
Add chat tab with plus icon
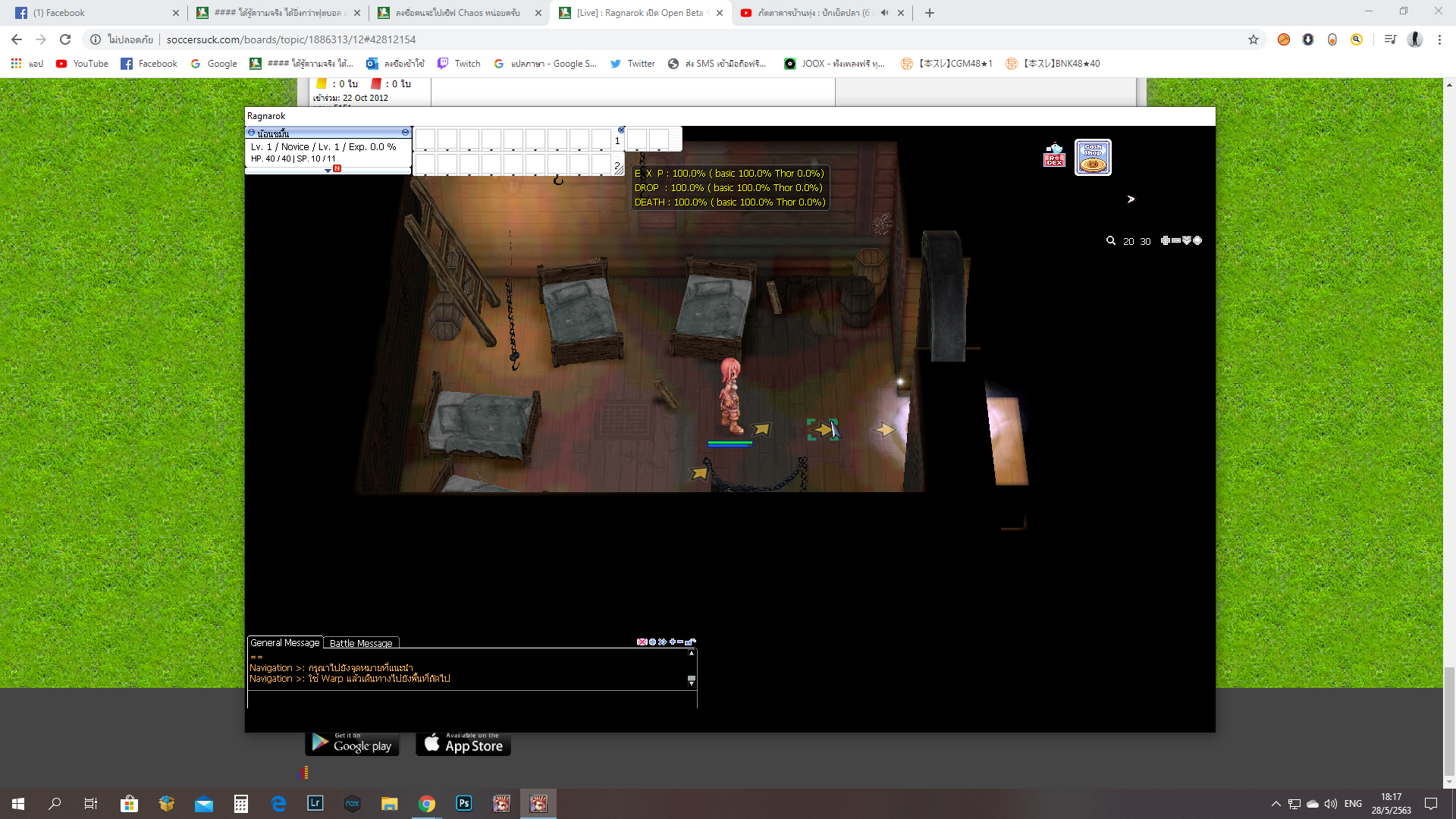pos(672,642)
